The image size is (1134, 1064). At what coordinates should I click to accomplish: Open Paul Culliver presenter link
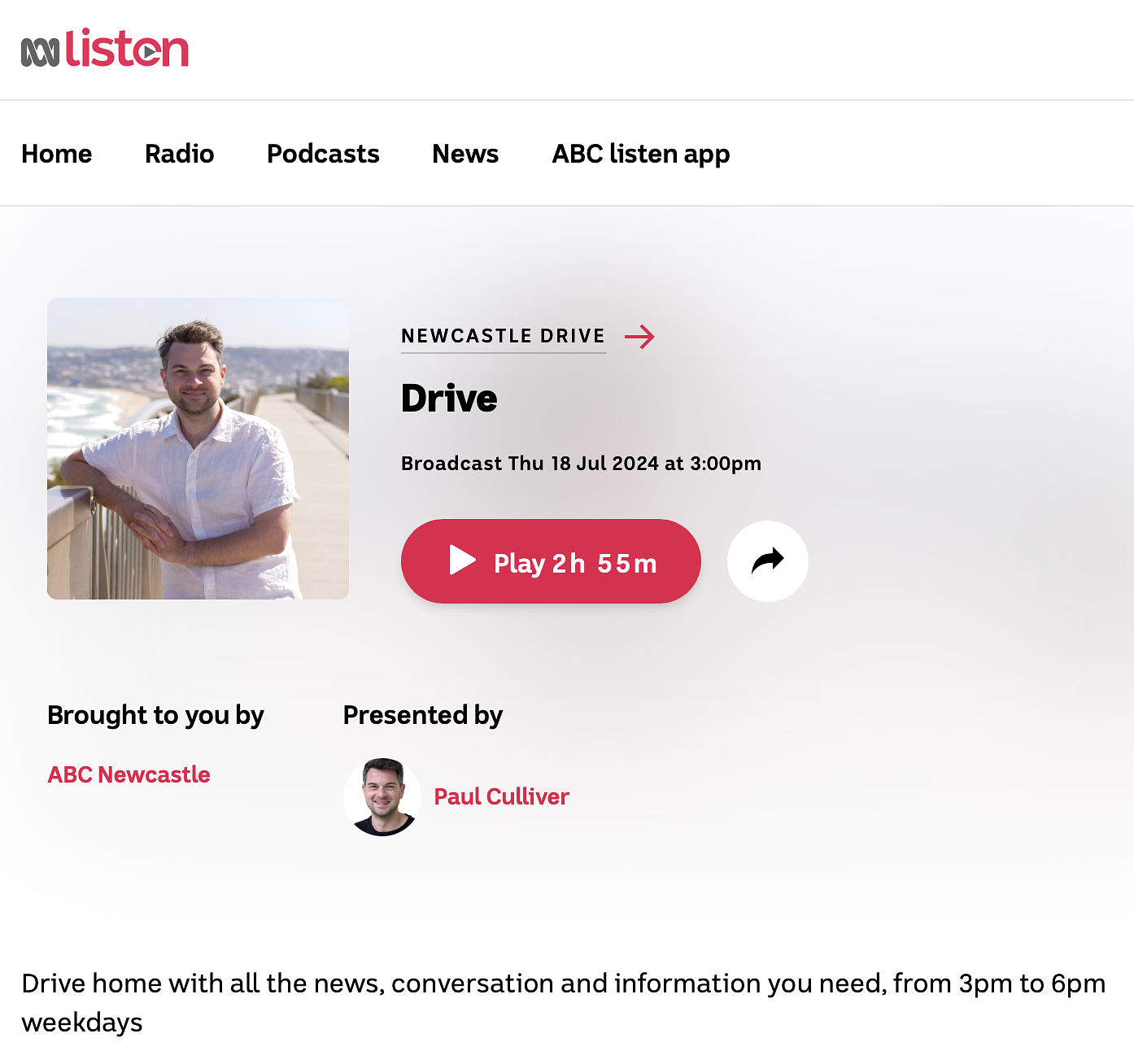pyautogui.click(x=501, y=796)
